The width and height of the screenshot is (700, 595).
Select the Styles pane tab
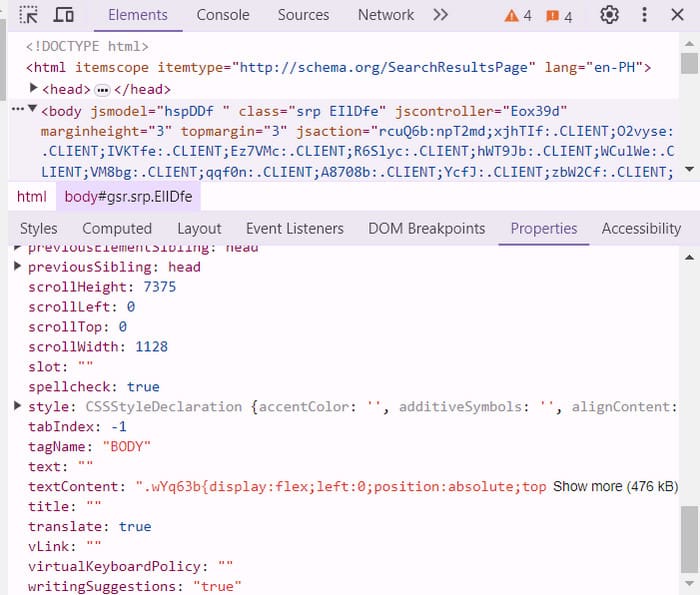tap(38, 229)
